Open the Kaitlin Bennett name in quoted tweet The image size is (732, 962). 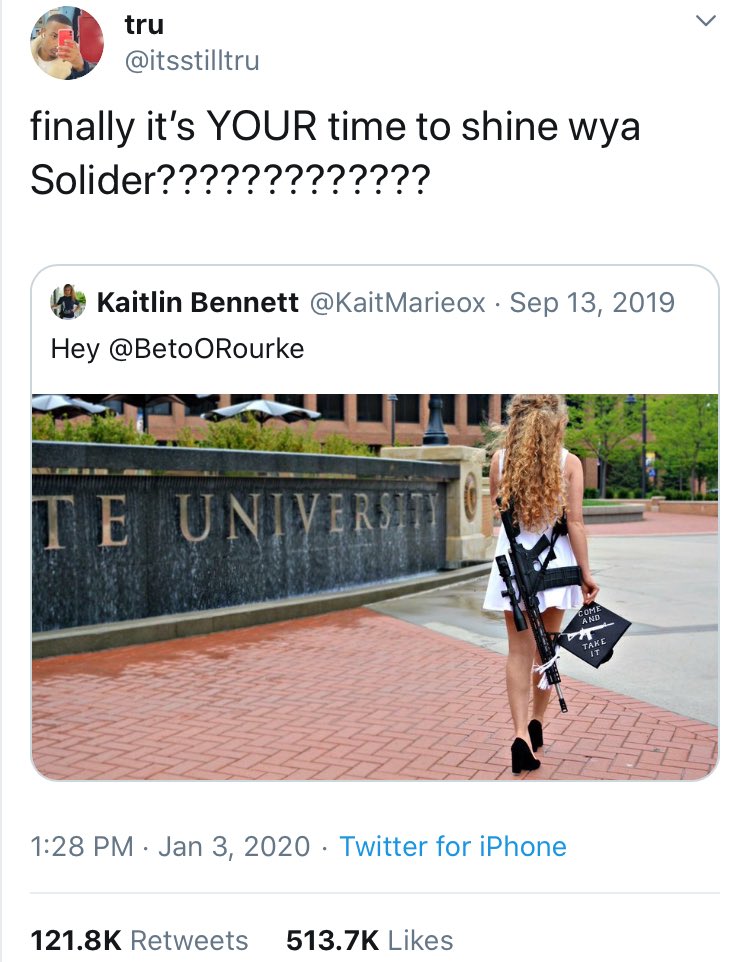tap(198, 302)
